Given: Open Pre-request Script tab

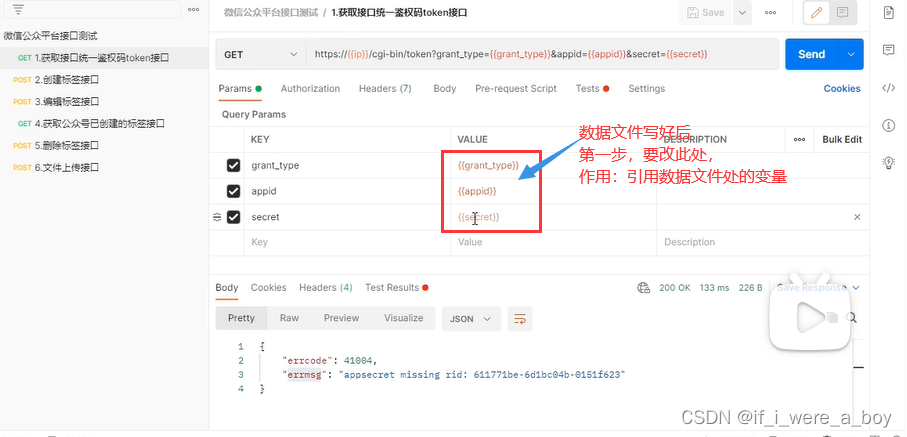Looking at the screenshot, I should [515, 89].
